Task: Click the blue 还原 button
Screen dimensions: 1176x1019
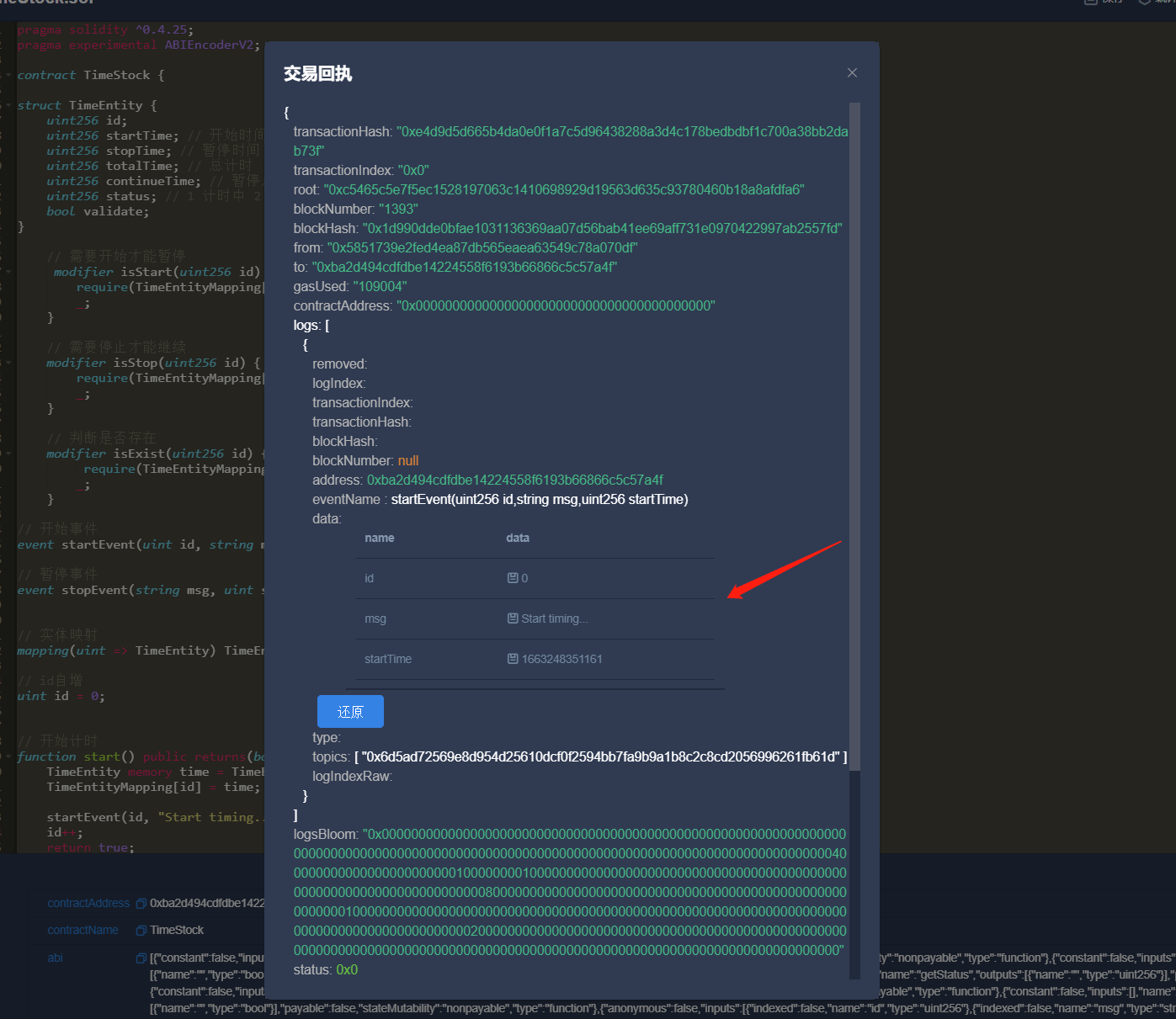Action: [x=350, y=711]
